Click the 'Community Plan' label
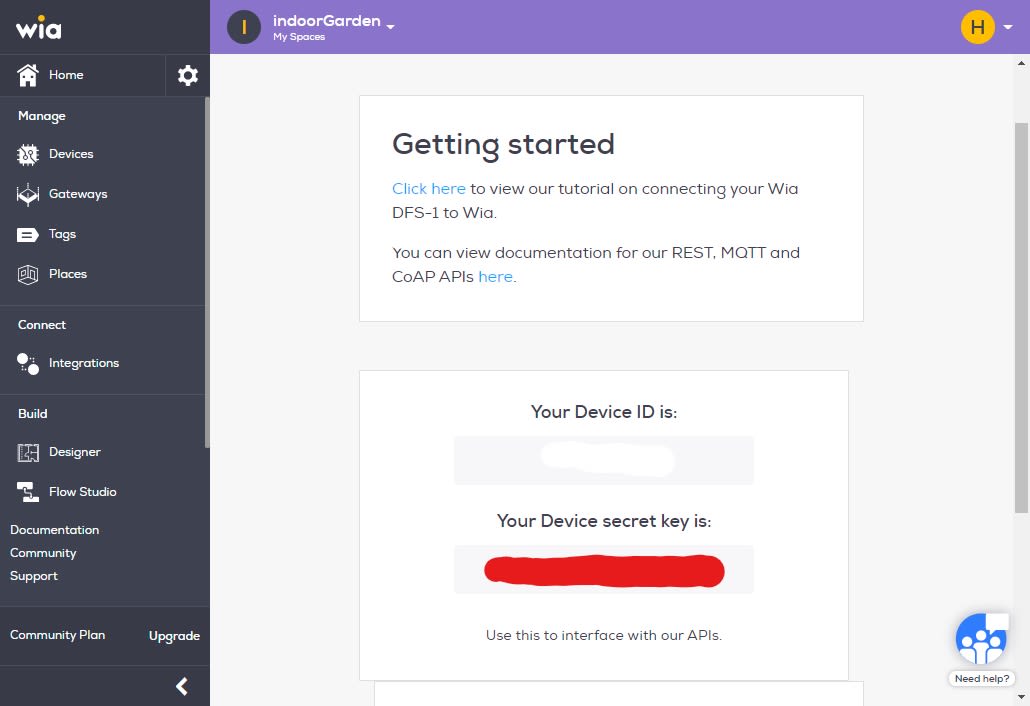This screenshot has width=1030, height=706. (x=58, y=635)
